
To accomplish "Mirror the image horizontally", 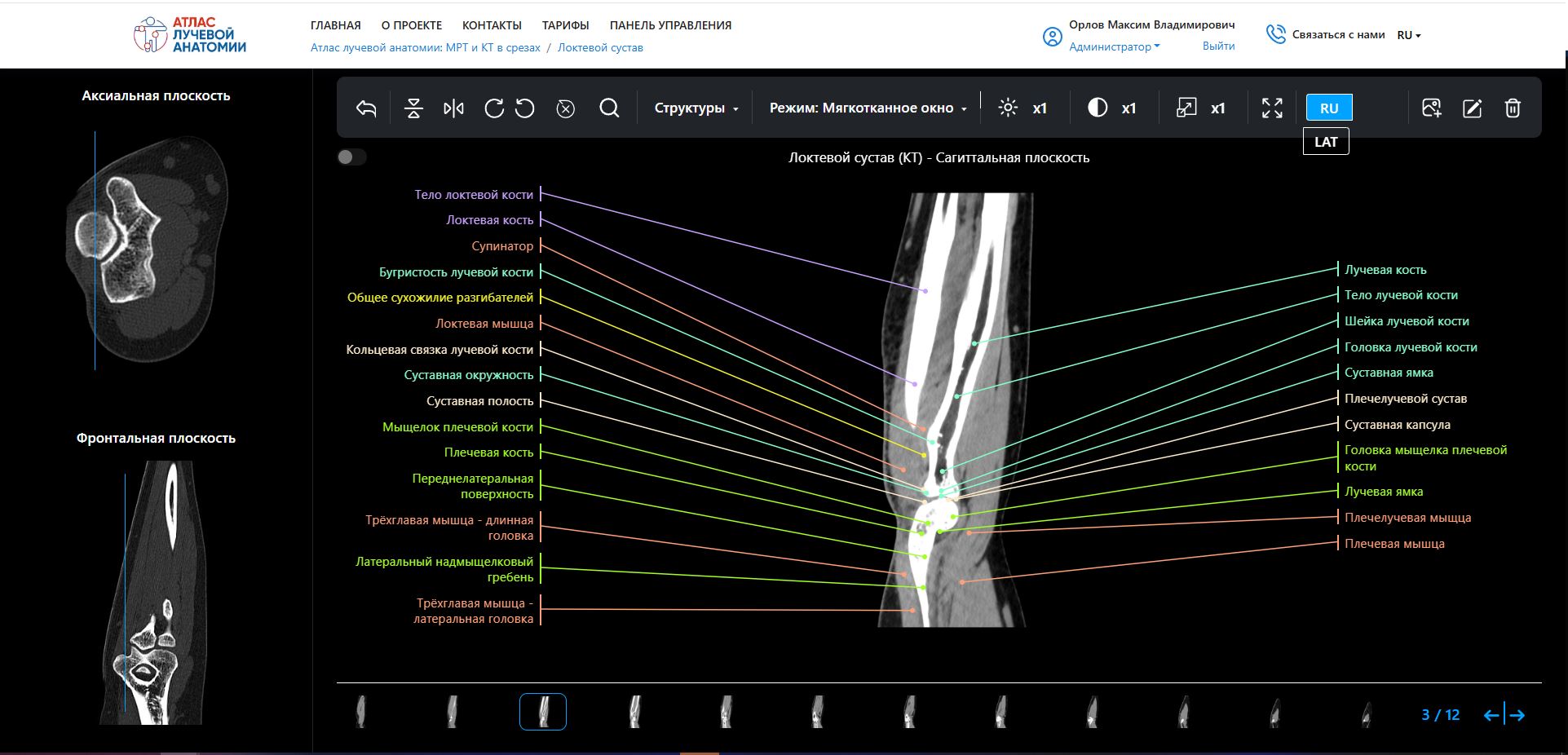I will tap(453, 108).
